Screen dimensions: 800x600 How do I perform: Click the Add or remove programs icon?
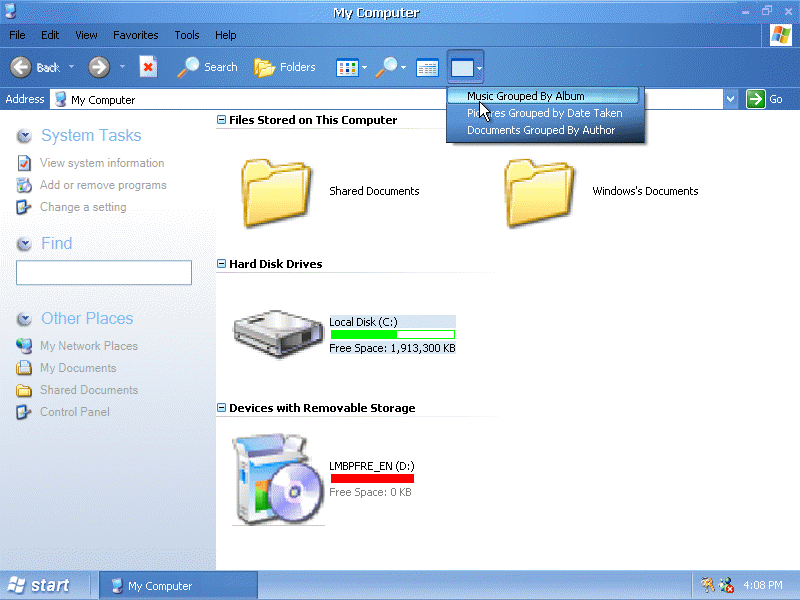pyautogui.click(x=23, y=185)
